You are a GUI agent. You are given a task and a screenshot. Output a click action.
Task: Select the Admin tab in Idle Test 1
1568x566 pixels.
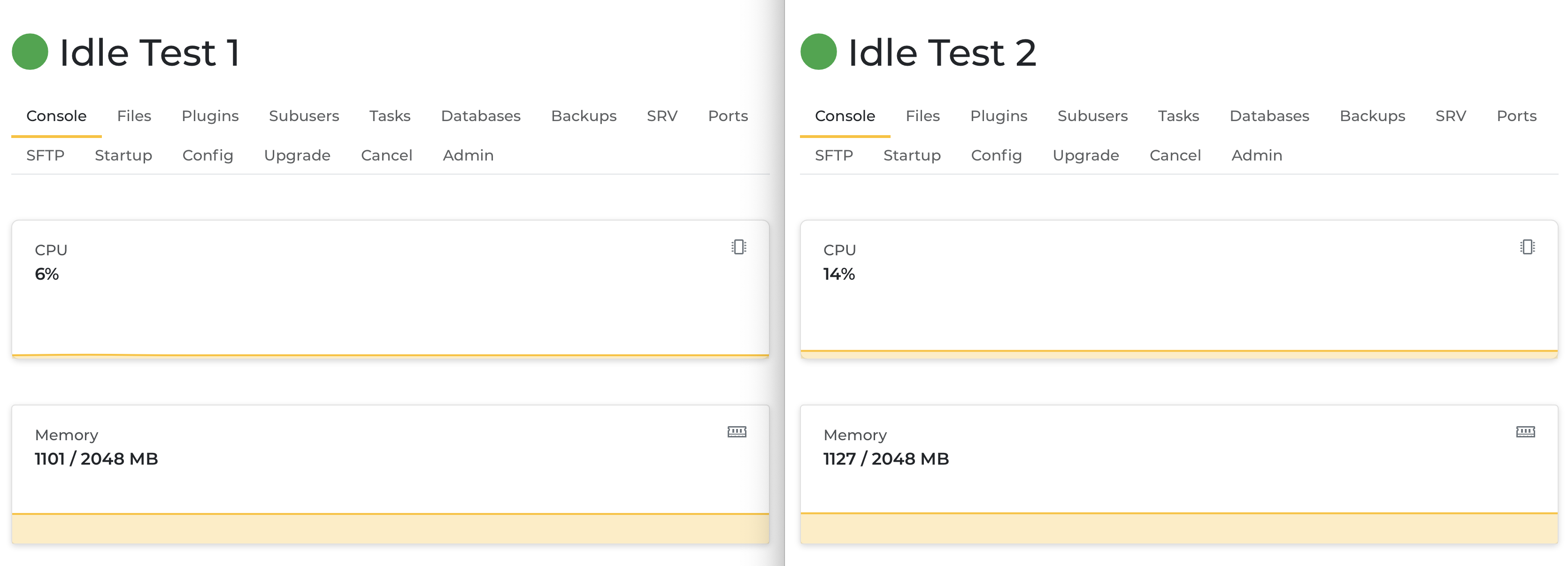coord(468,155)
